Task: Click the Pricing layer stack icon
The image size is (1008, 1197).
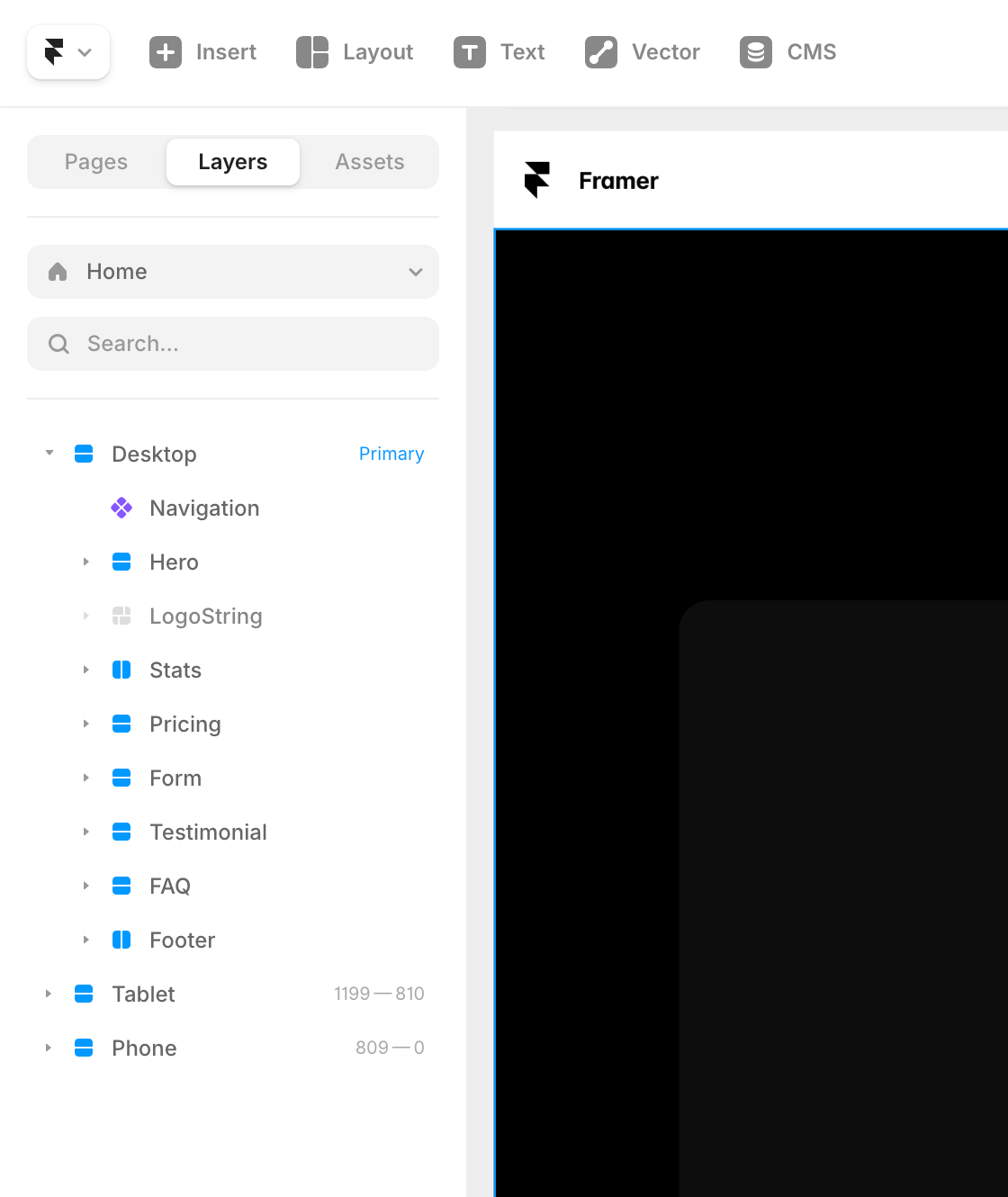Action: [x=121, y=724]
